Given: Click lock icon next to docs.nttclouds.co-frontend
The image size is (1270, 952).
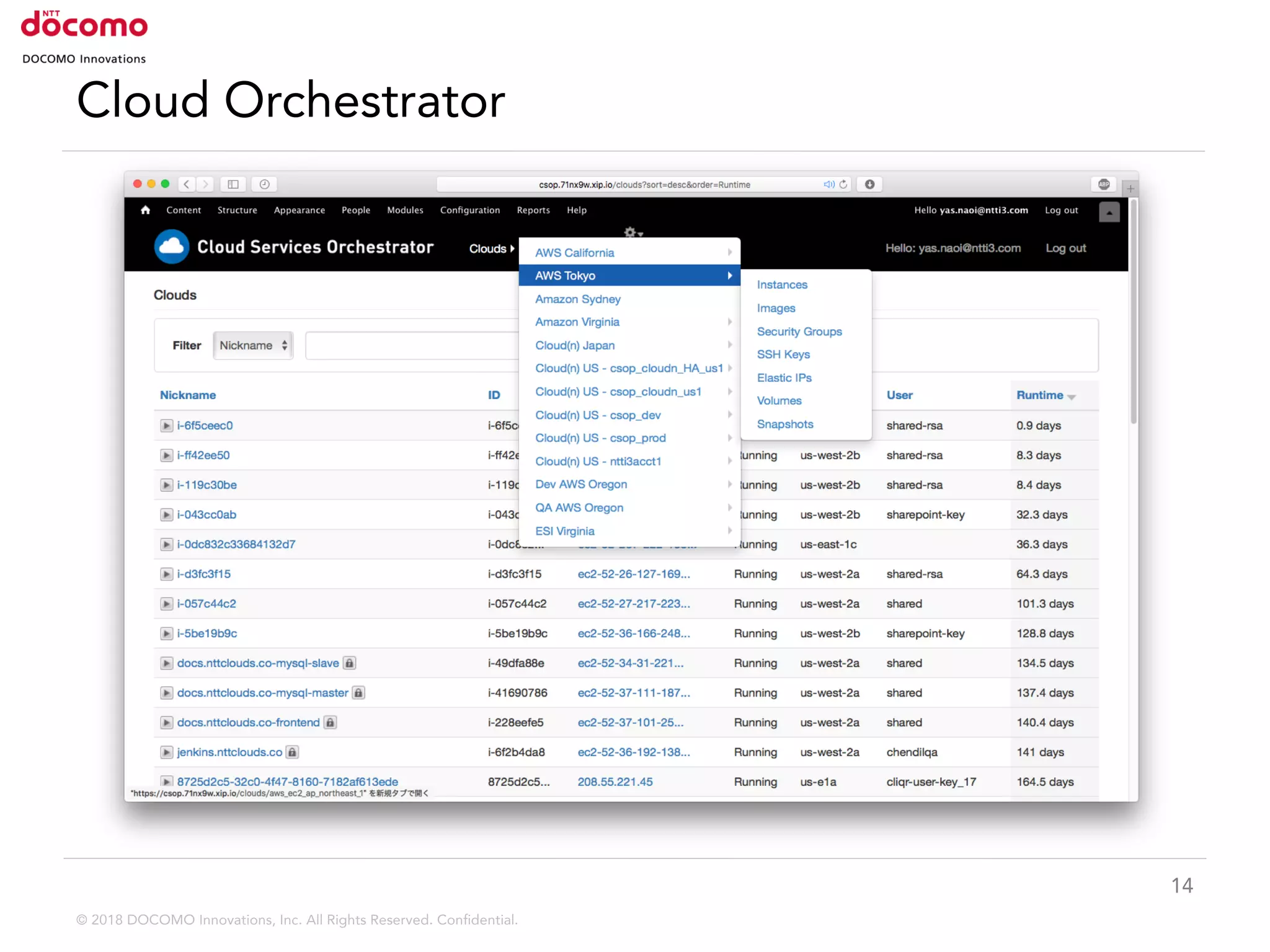Looking at the screenshot, I should (331, 723).
